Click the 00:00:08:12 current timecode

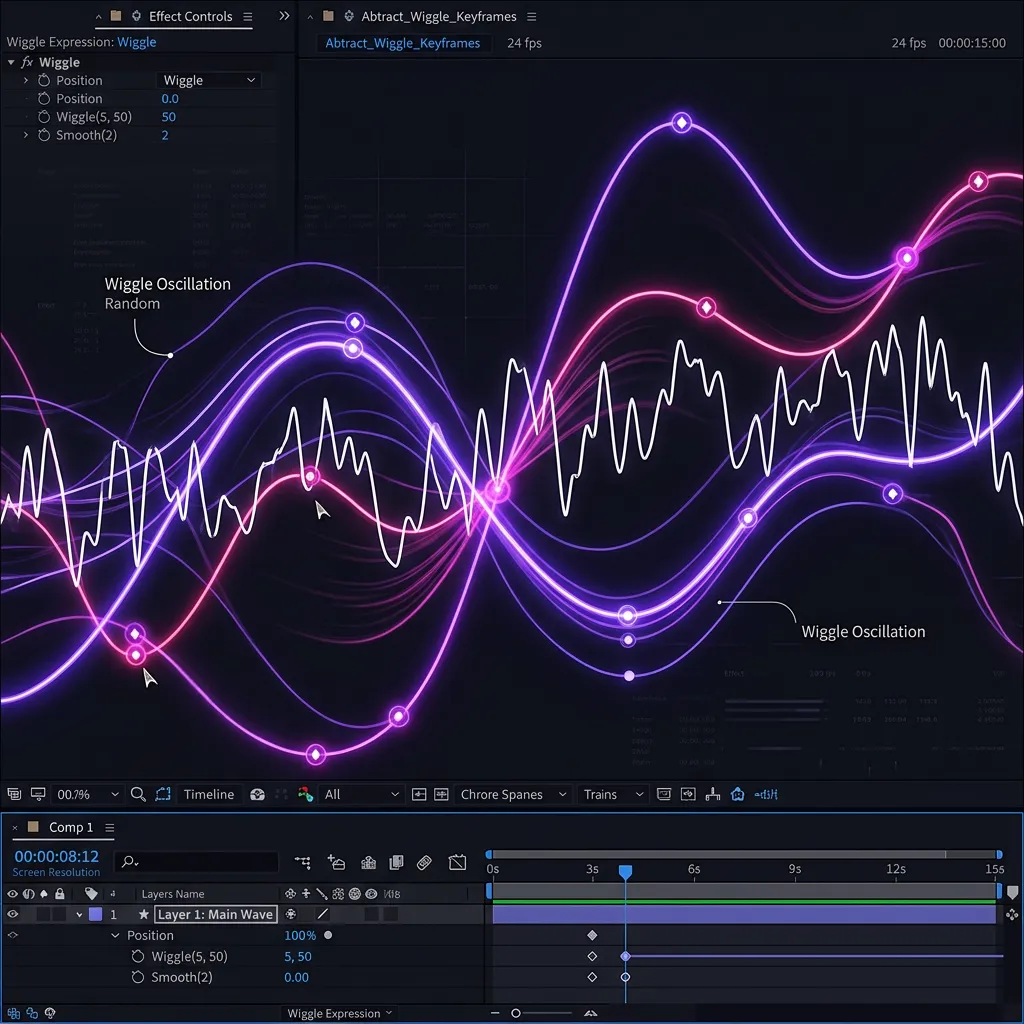(57, 856)
